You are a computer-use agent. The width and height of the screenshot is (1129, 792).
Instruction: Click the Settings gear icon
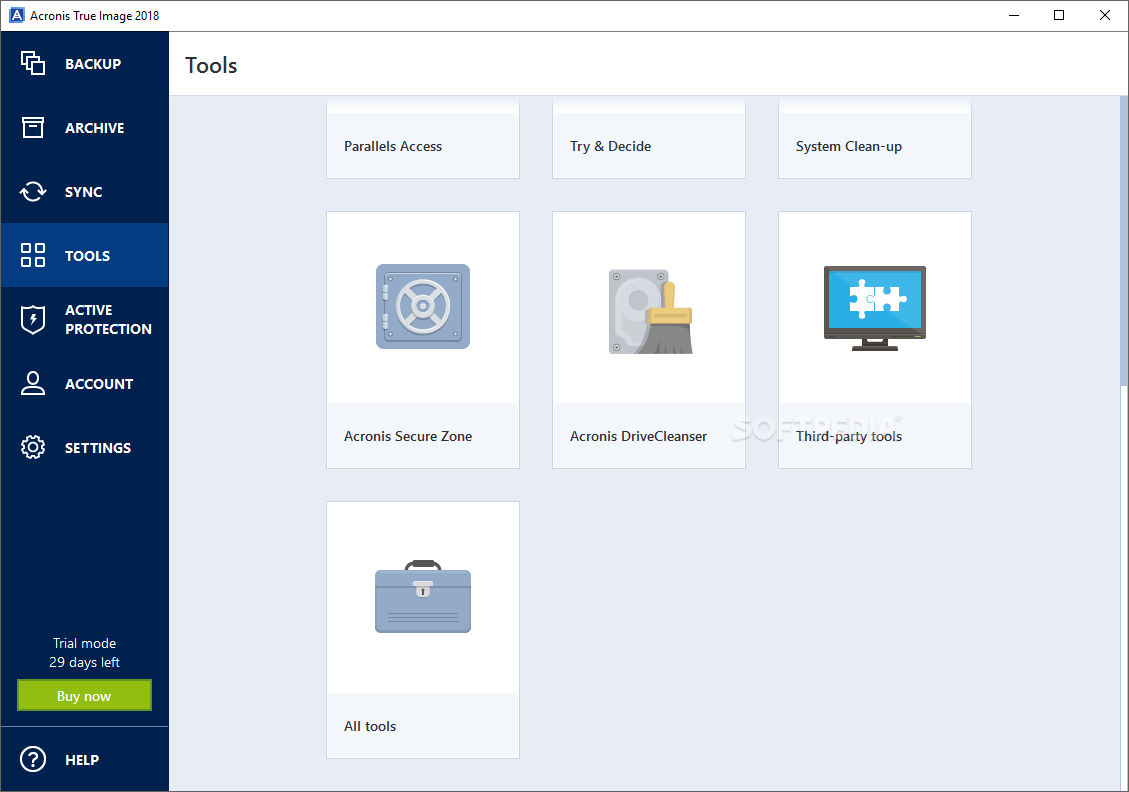32,447
